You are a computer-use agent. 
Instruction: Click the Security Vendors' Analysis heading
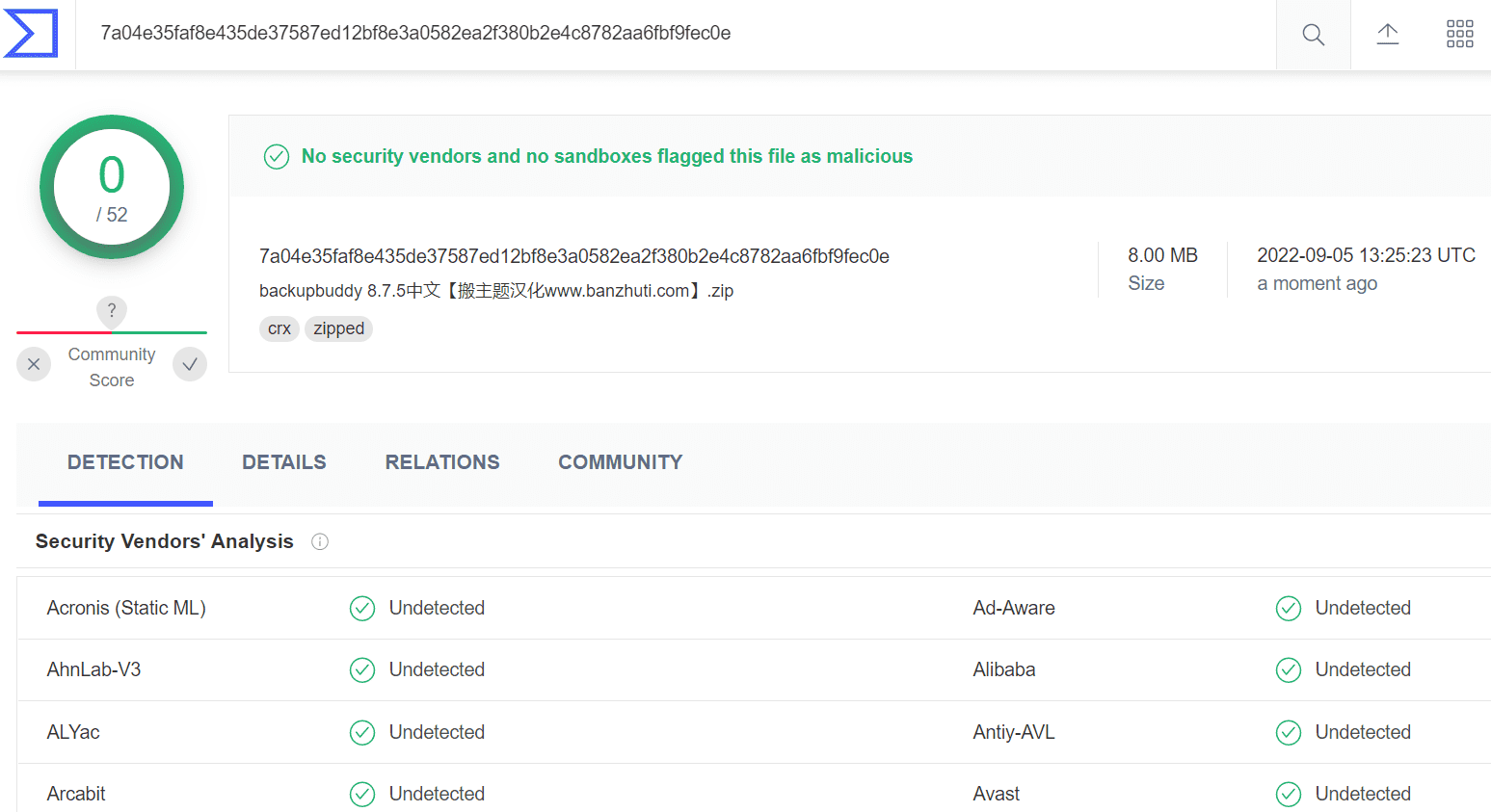coord(165,541)
